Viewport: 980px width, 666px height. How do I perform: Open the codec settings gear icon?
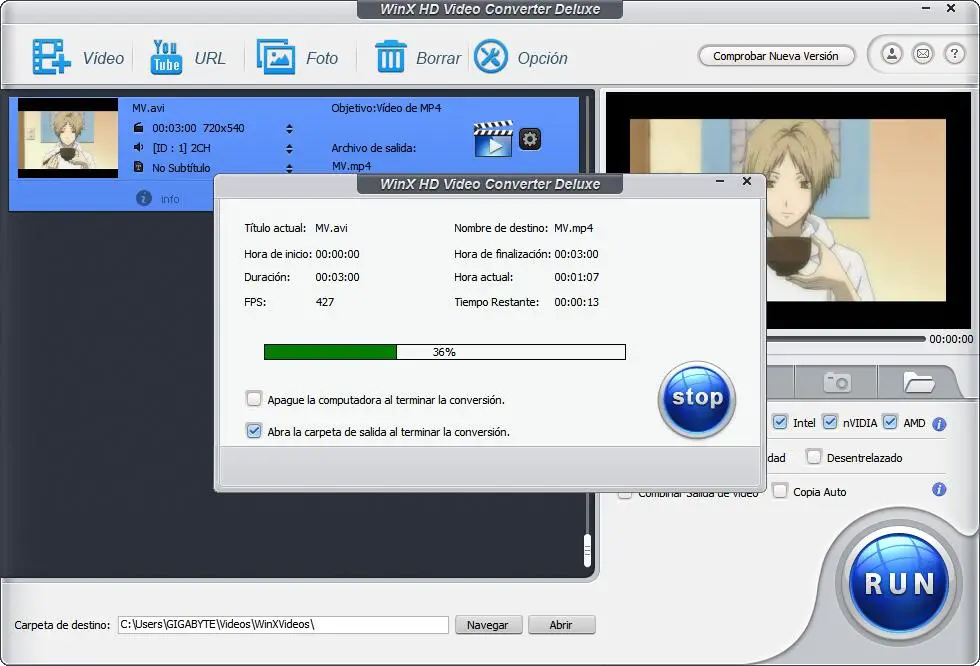point(530,139)
